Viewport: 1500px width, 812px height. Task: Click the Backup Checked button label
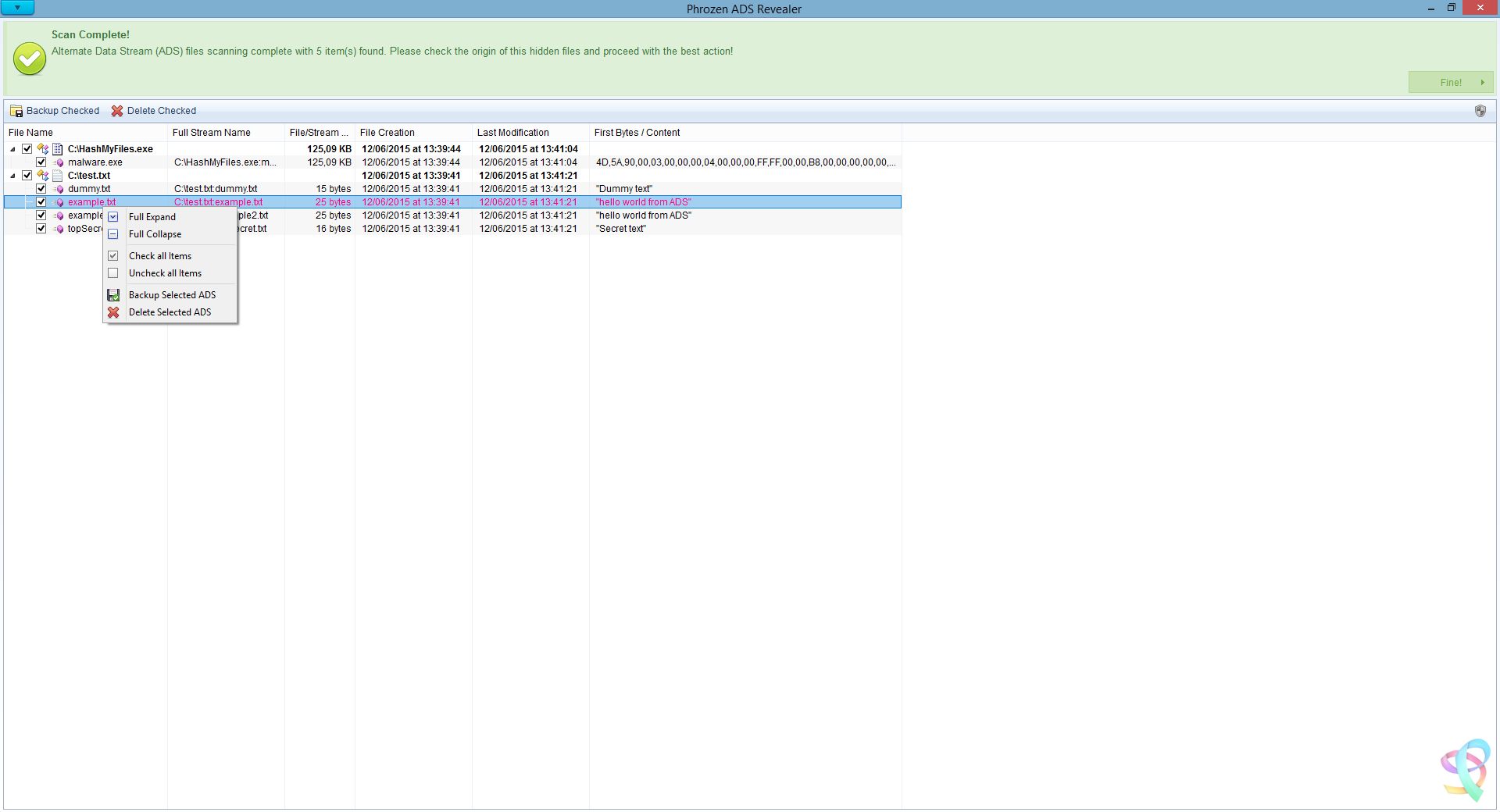(x=62, y=111)
